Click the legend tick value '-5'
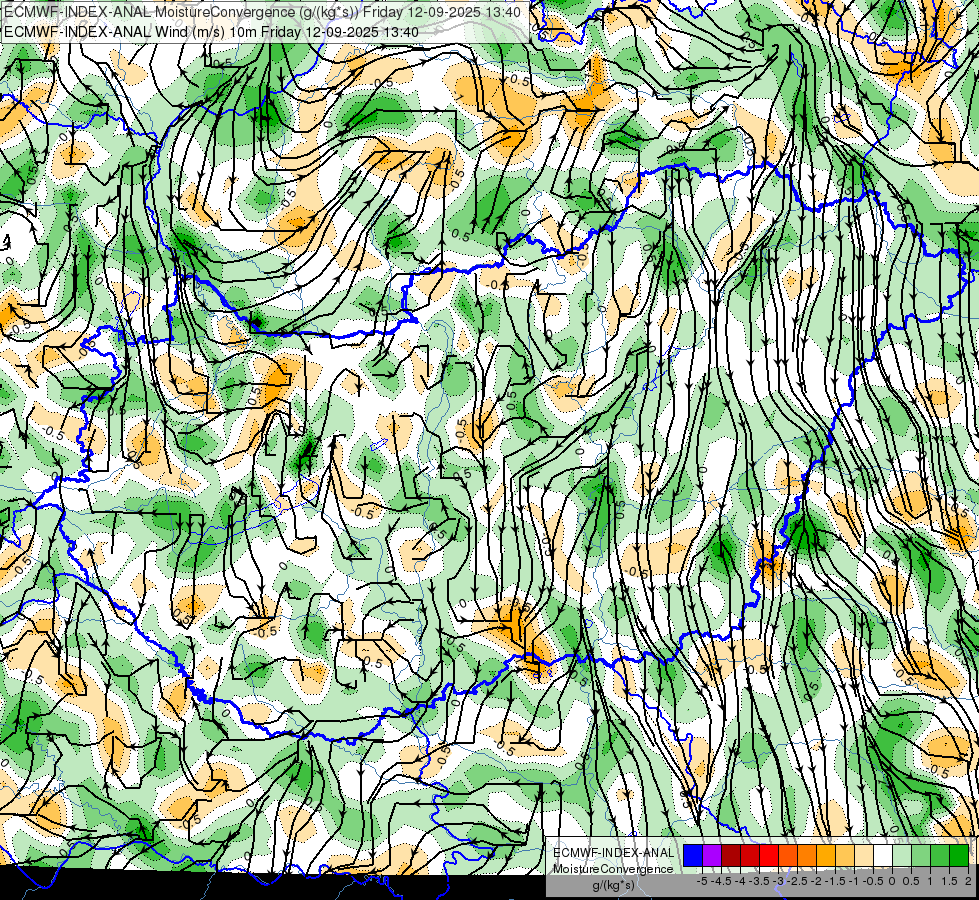Image resolution: width=979 pixels, height=900 pixels. point(702,881)
